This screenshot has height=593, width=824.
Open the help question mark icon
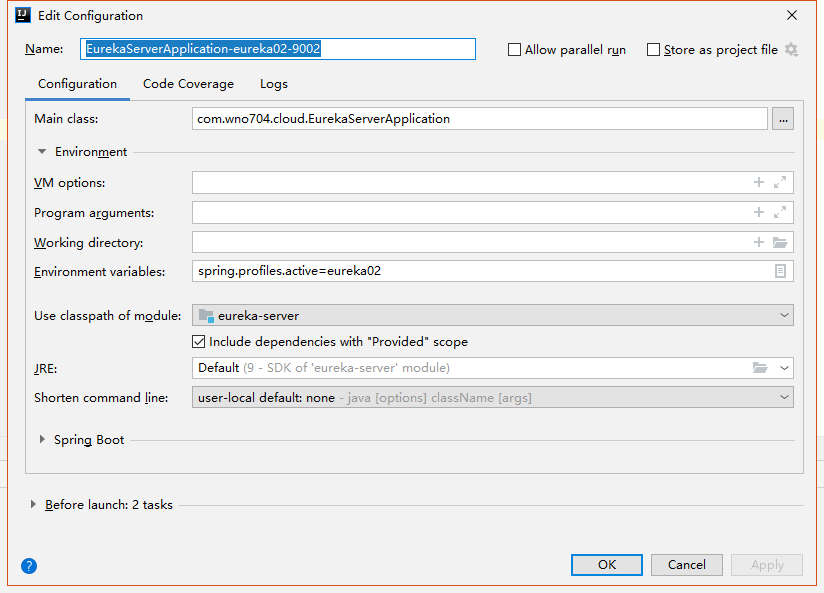[x=29, y=566]
